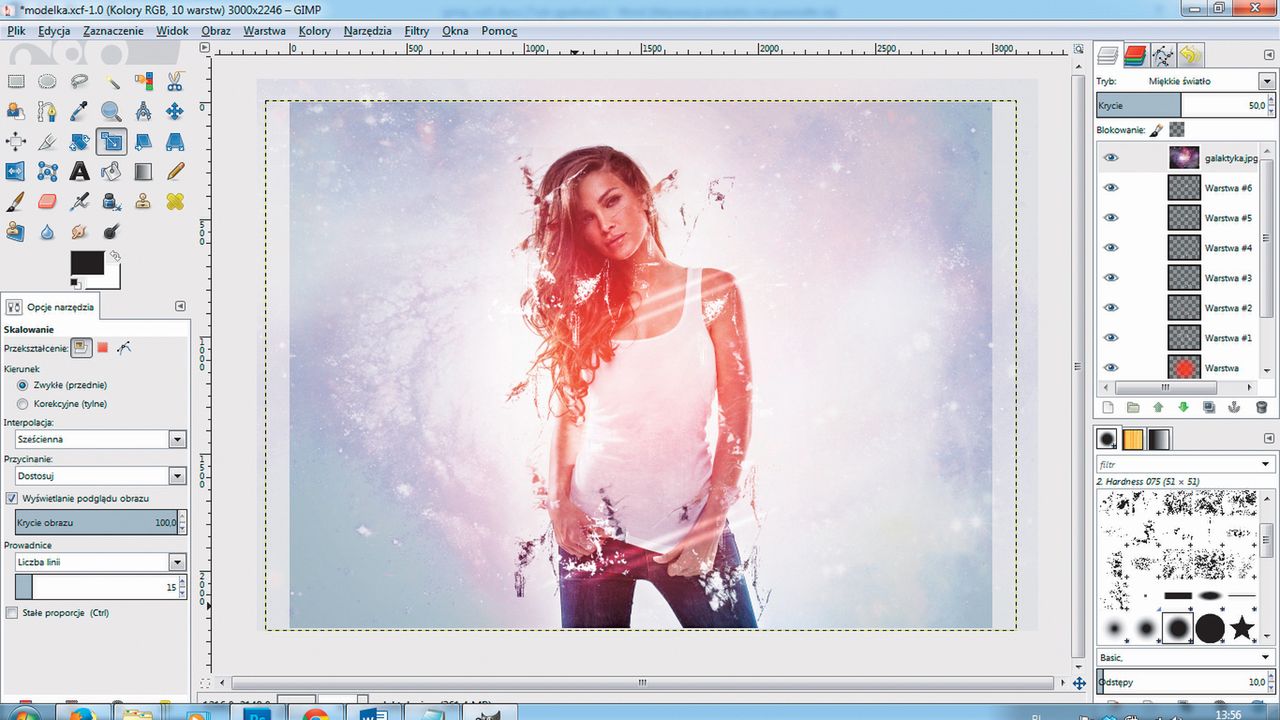Select the Zwykłe (przednie) direction option
The height and width of the screenshot is (720, 1280).
(23, 385)
